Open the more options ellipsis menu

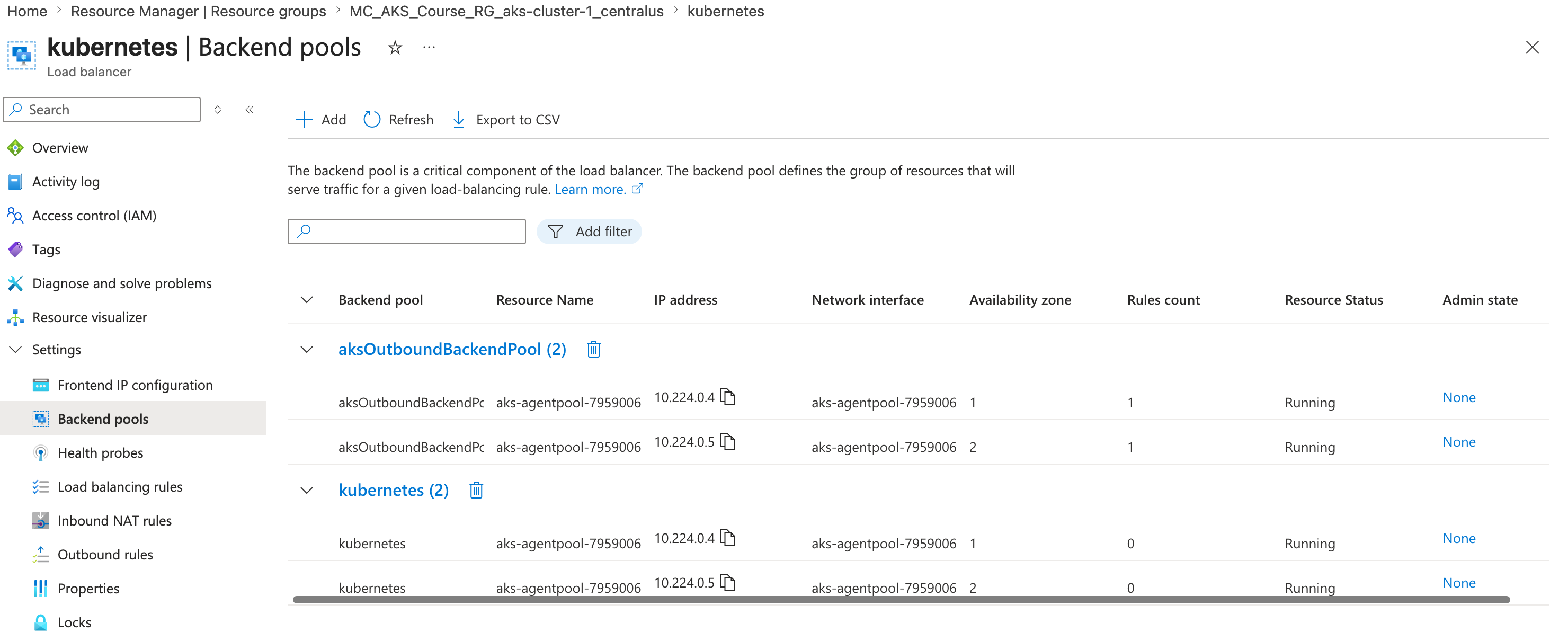[429, 48]
